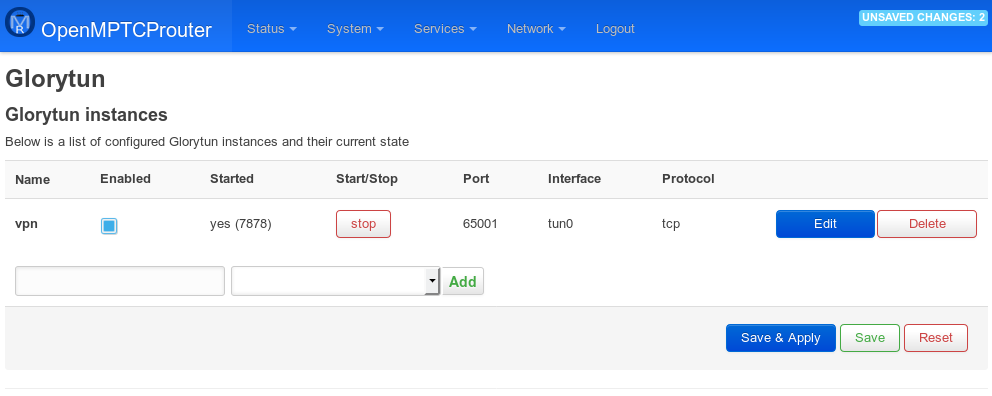Open the Status menu

tap(271, 28)
